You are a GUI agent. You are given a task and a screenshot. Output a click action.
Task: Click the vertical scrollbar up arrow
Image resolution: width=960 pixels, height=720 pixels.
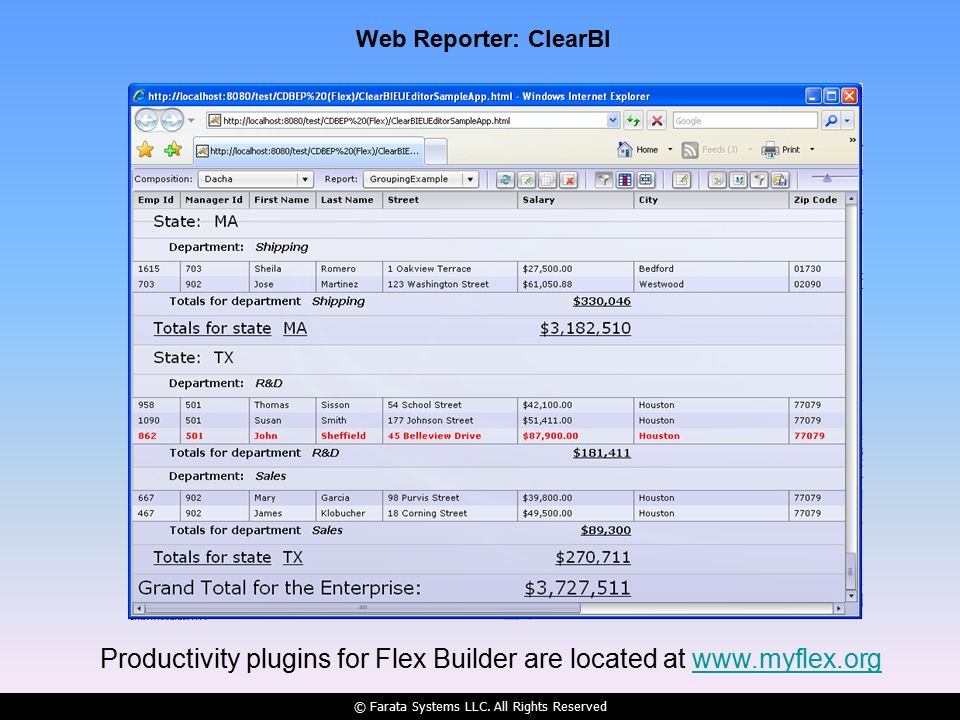pyautogui.click(x=851, y=199)
